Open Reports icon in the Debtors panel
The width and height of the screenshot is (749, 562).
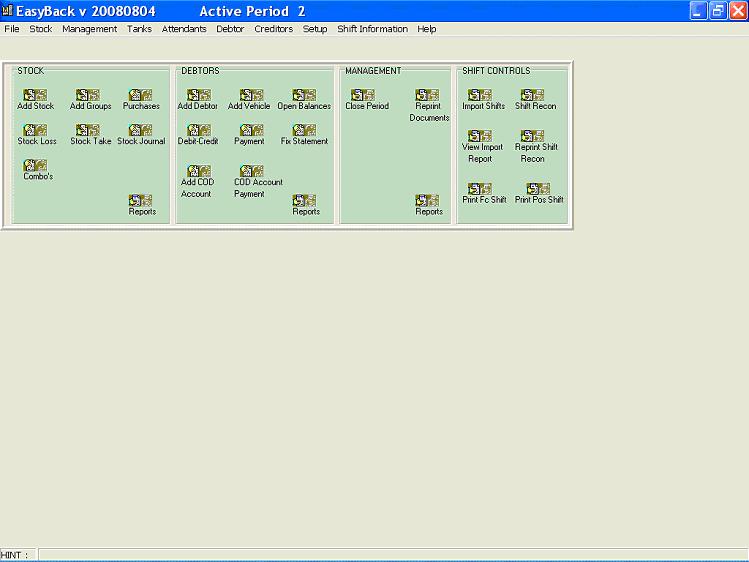[x=304, y=201]
